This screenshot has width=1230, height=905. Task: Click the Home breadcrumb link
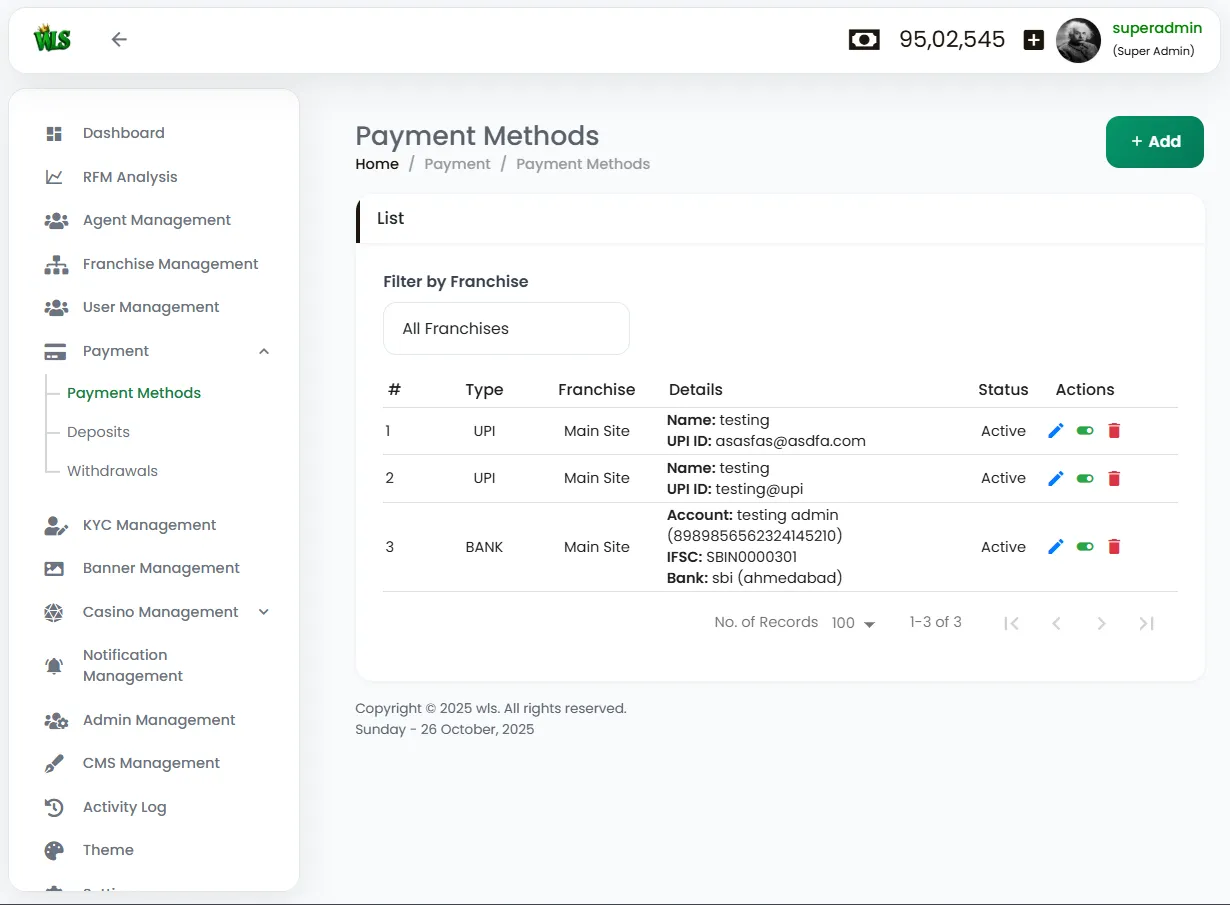point(377,164)
